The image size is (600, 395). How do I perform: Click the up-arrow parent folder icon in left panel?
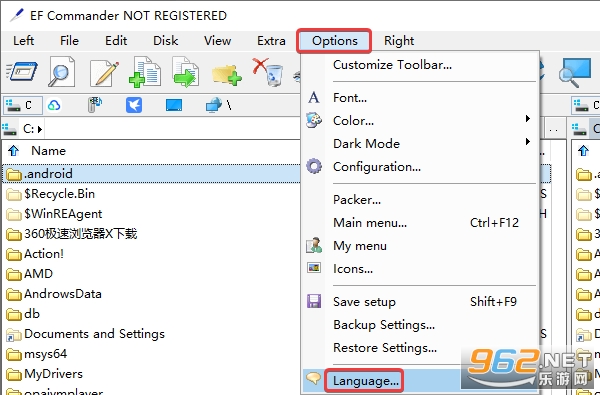pos(14,150)
